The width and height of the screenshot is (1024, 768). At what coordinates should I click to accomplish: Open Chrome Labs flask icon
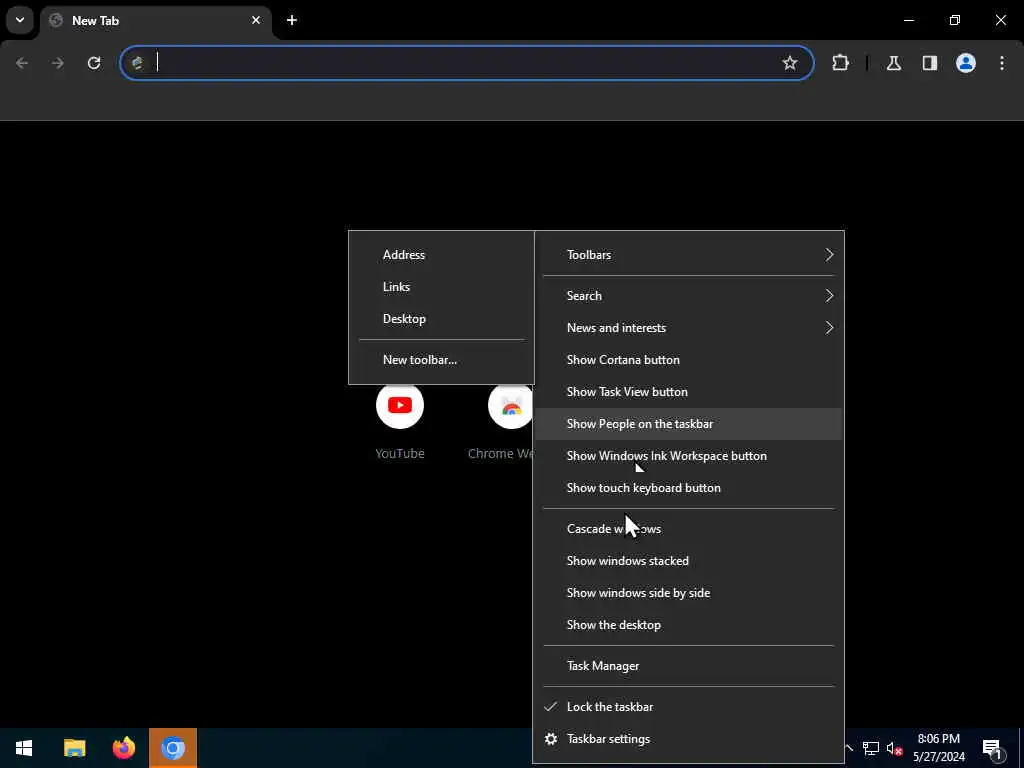[x=893, y=63]
